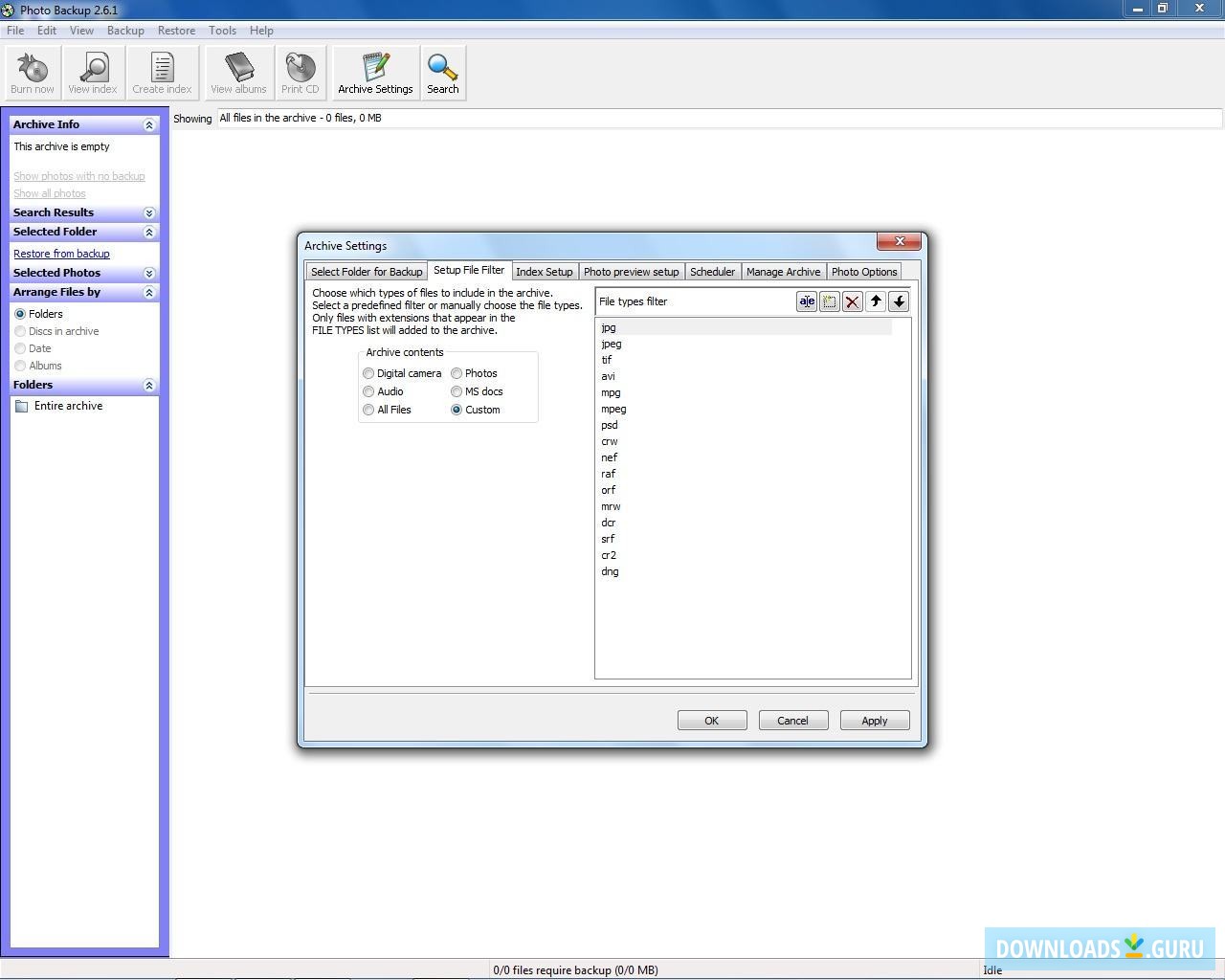Expand the Selected Photos panel
Viewport: 1225px width, 980px height.
point(149,273)
